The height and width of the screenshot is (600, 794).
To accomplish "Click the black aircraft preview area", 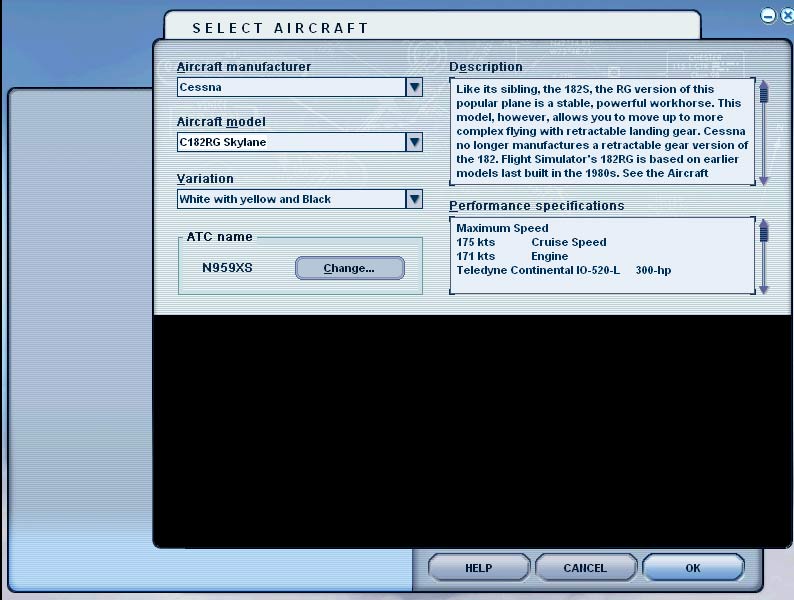I will pos(470,430).
